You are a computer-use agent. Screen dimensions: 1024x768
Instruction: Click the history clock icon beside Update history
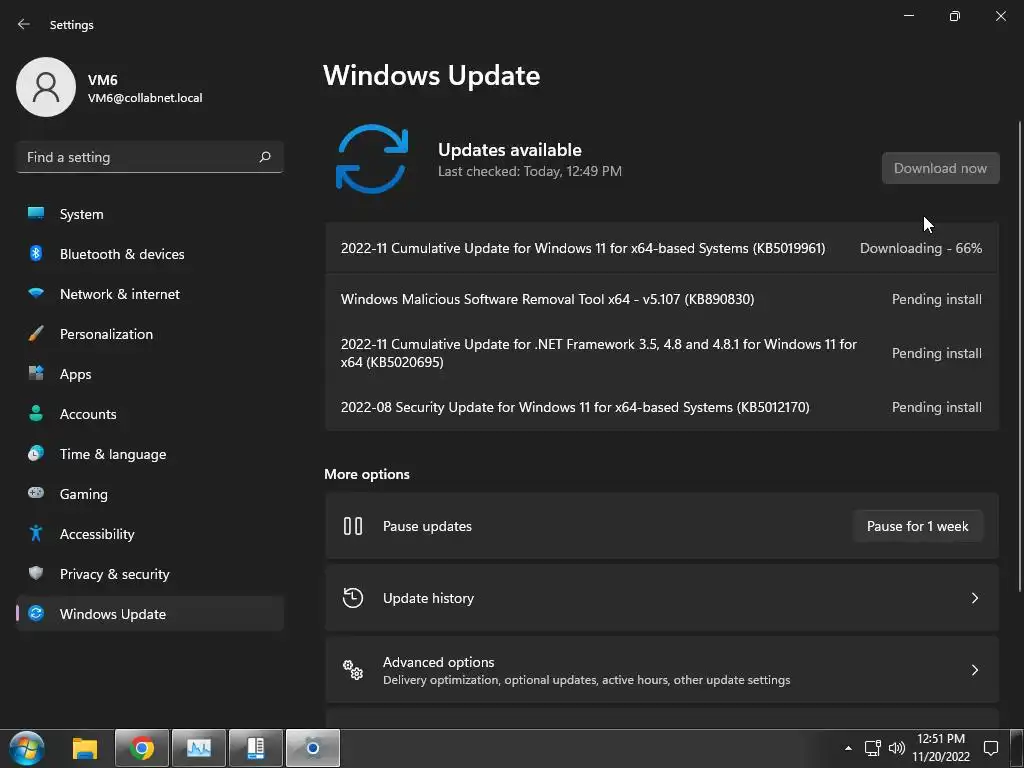click(353, 598)
